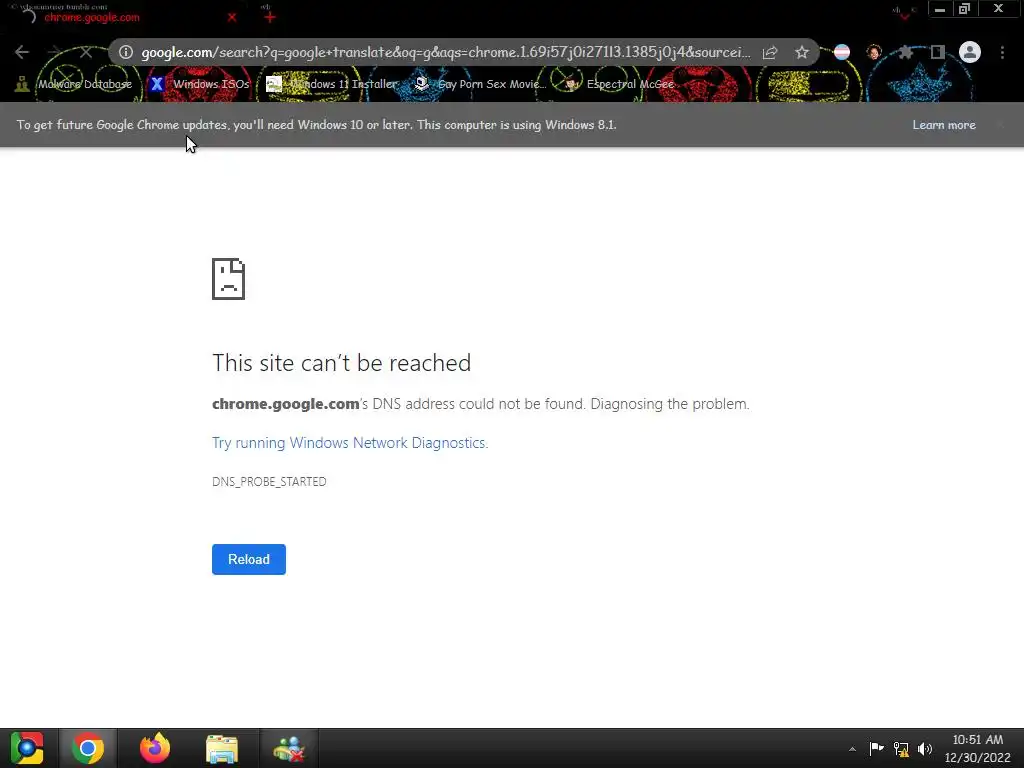This screenshot has height=768, width=1024.
Task: Go back with the browser back arrow
Action: click(x=22, y=52)
